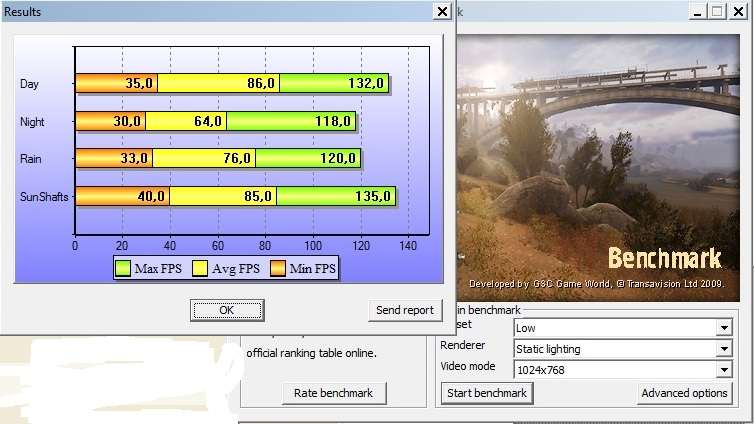Click the Rate benchmark button
Screen dimensions: 754x424
334,393
